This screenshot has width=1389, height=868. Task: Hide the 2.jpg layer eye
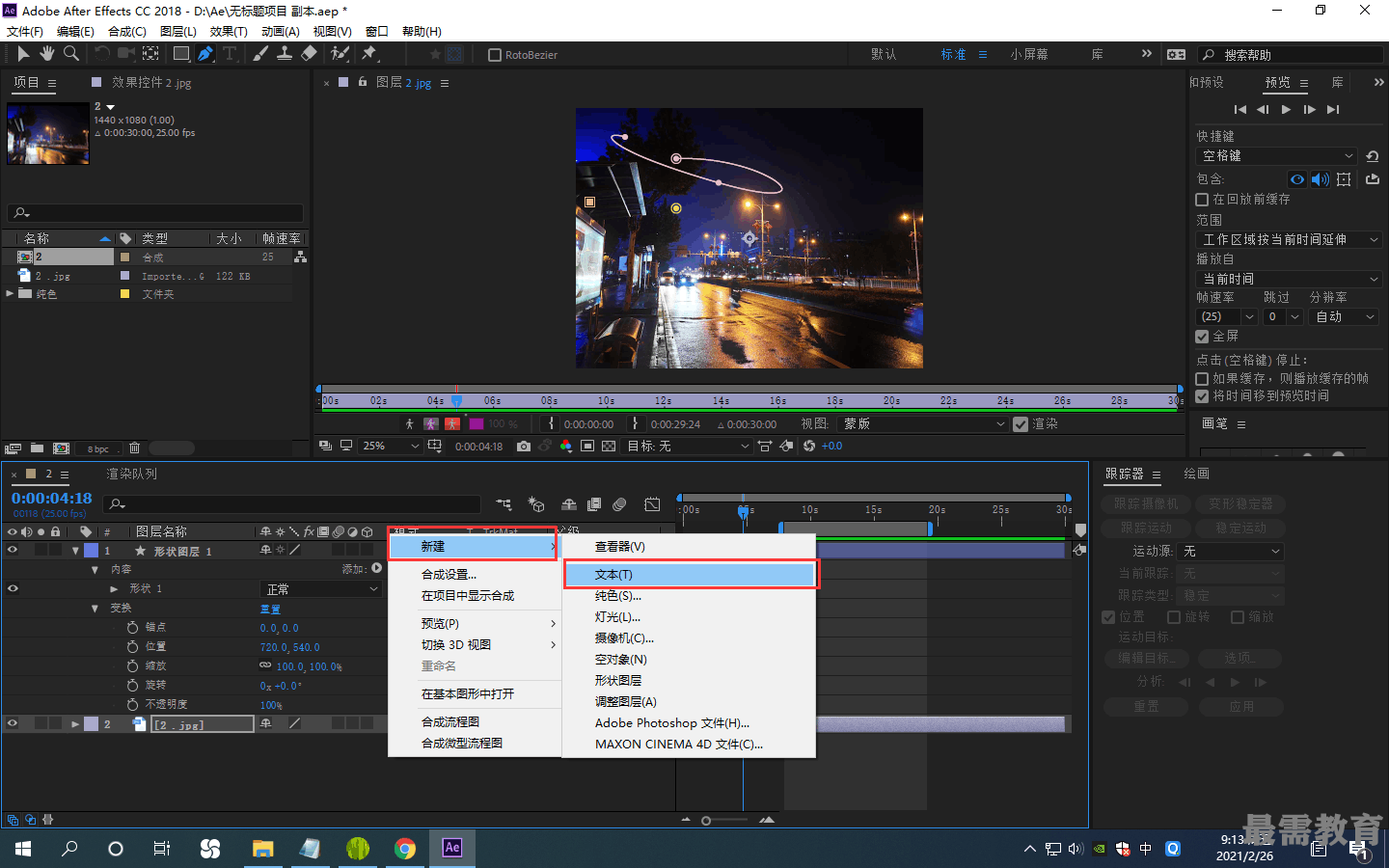pos(13,723)
